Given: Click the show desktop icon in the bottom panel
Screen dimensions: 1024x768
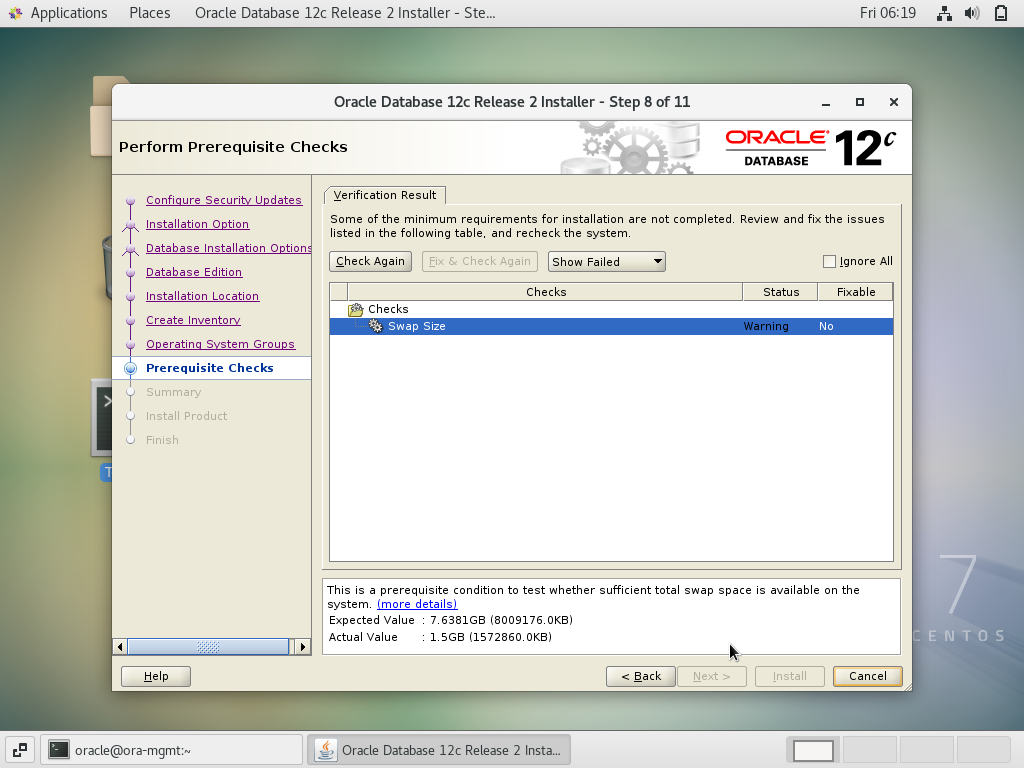Looking at the screenshot, I should click(20, 750).
